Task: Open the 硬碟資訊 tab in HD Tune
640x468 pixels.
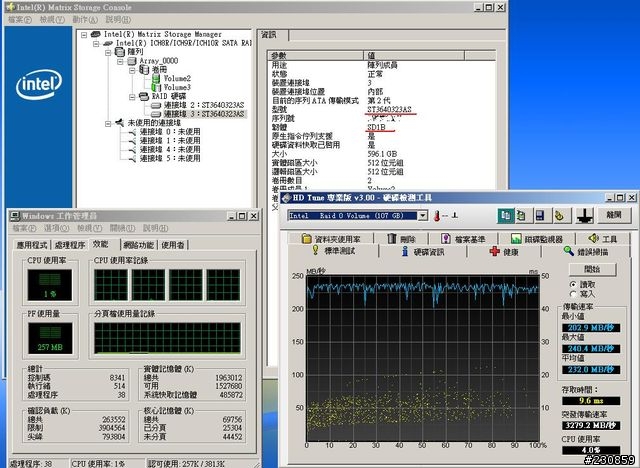Action: [422, 251]
